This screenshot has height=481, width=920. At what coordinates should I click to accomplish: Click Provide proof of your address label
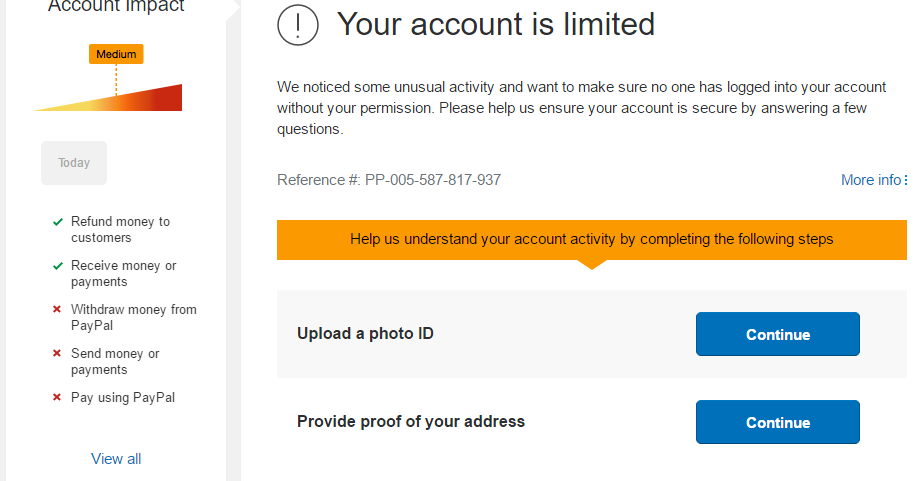pos(410,422)
